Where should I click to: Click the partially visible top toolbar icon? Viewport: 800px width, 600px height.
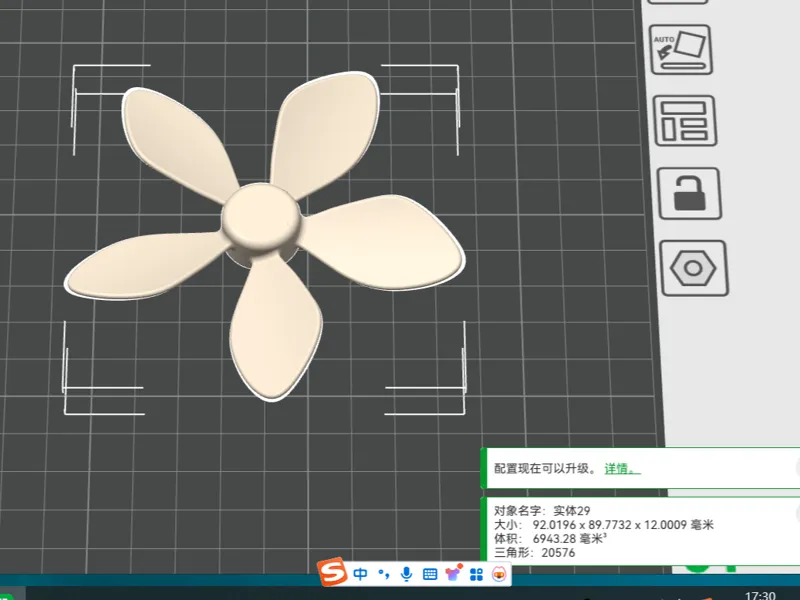678,2
